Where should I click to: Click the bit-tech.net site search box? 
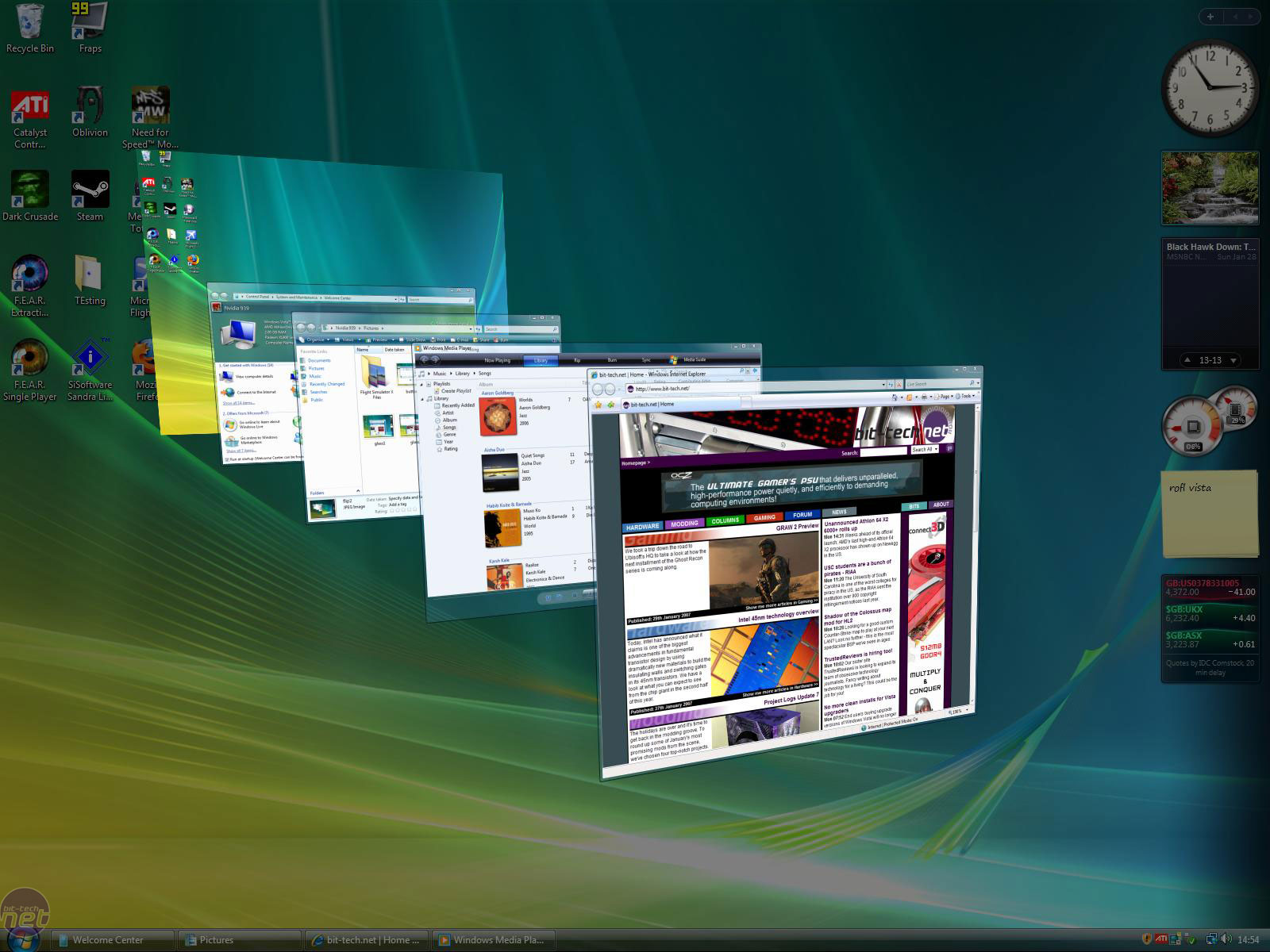tap(883, 451)
